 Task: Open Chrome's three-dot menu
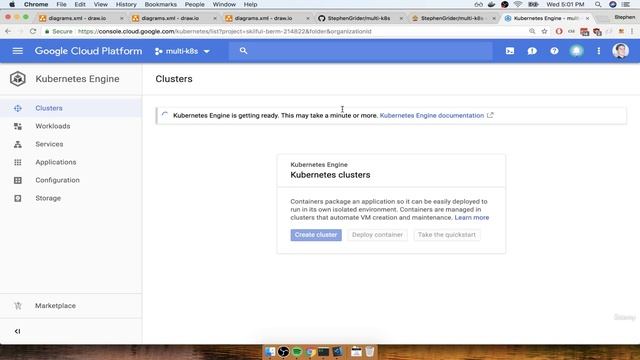(x=632, y=31)
